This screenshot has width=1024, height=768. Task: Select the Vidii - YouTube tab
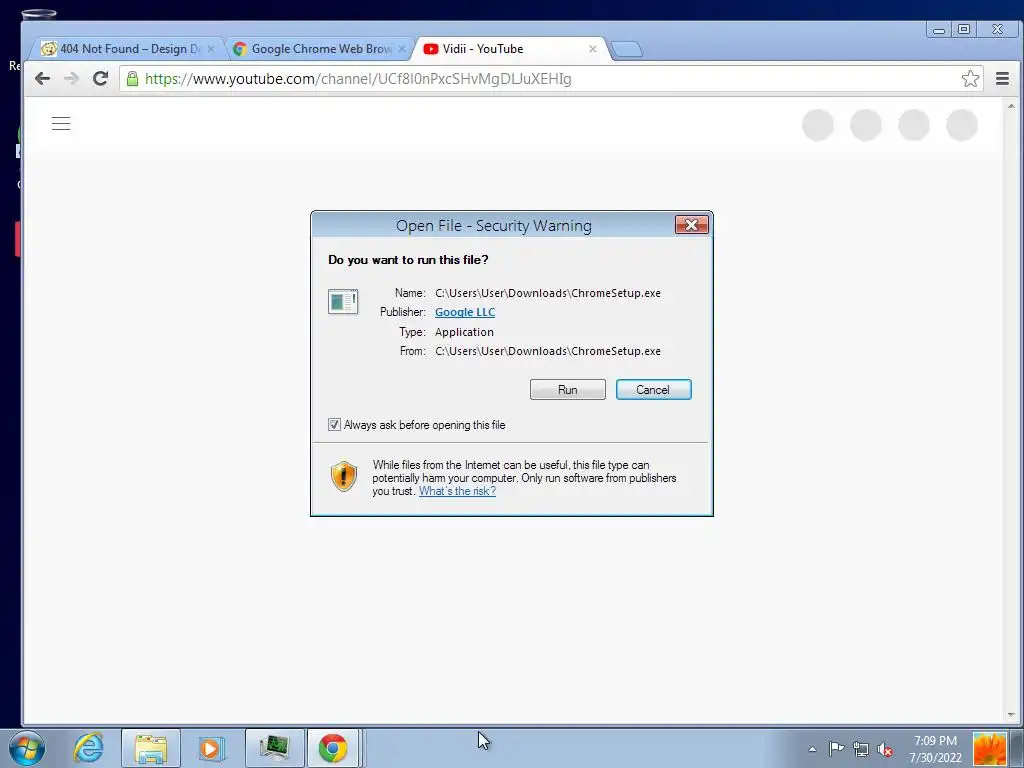tap(511, 49)
